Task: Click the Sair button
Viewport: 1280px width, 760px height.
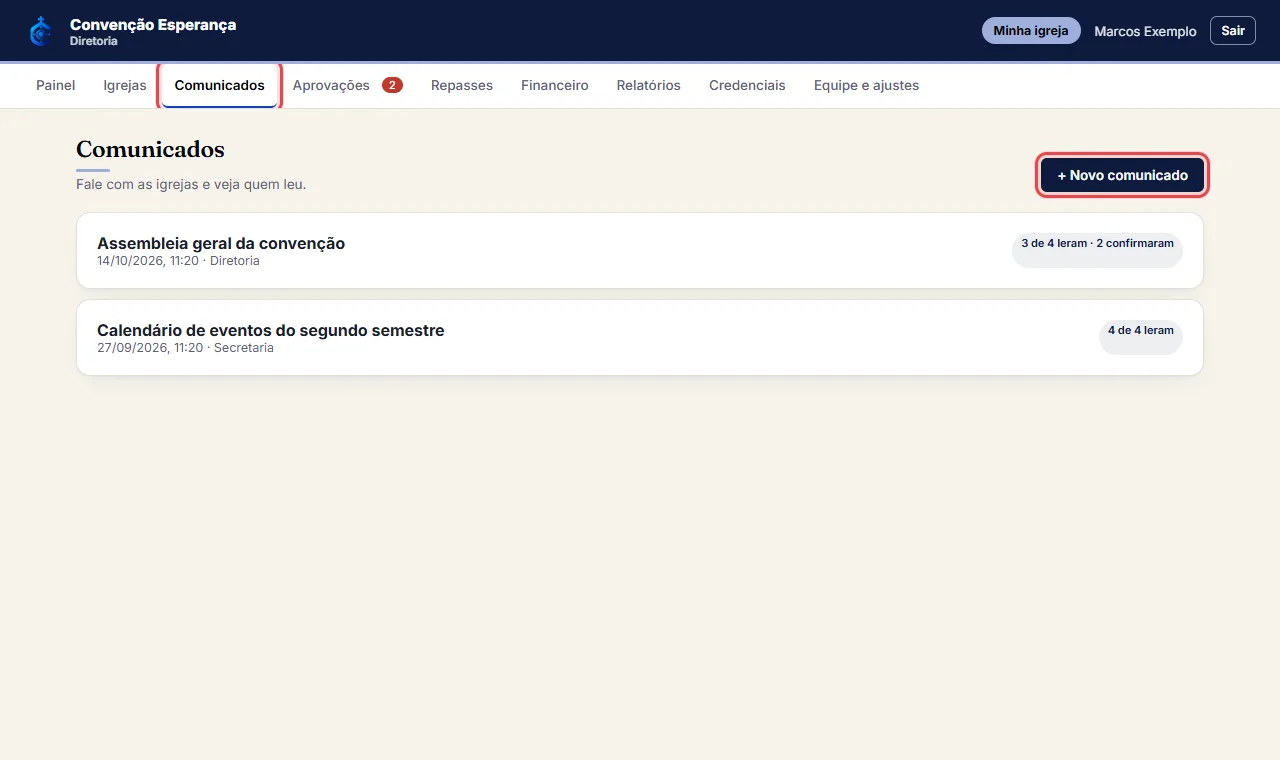Action: click(1233, 31)
